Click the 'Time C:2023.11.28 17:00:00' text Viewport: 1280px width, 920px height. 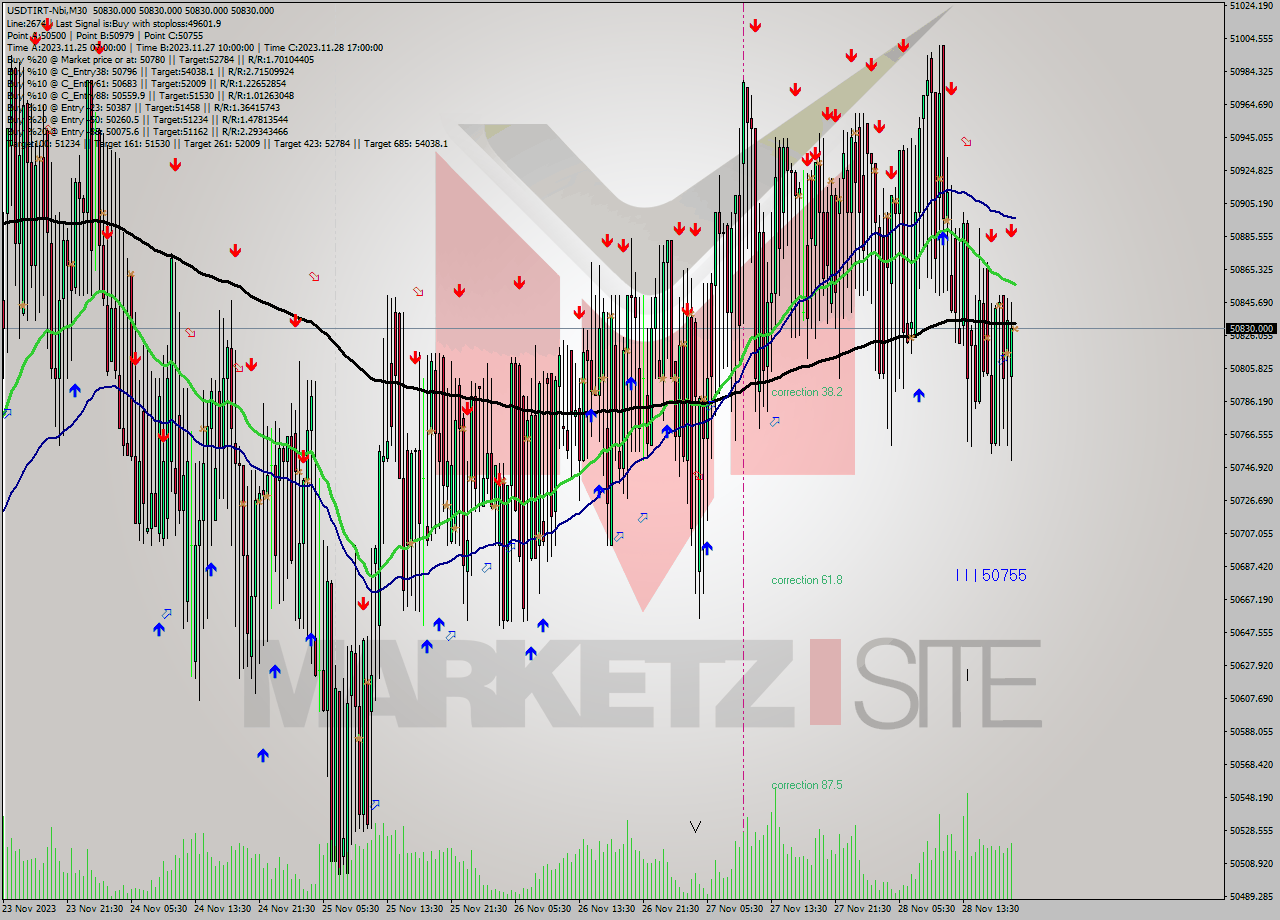tap(324, 47)
